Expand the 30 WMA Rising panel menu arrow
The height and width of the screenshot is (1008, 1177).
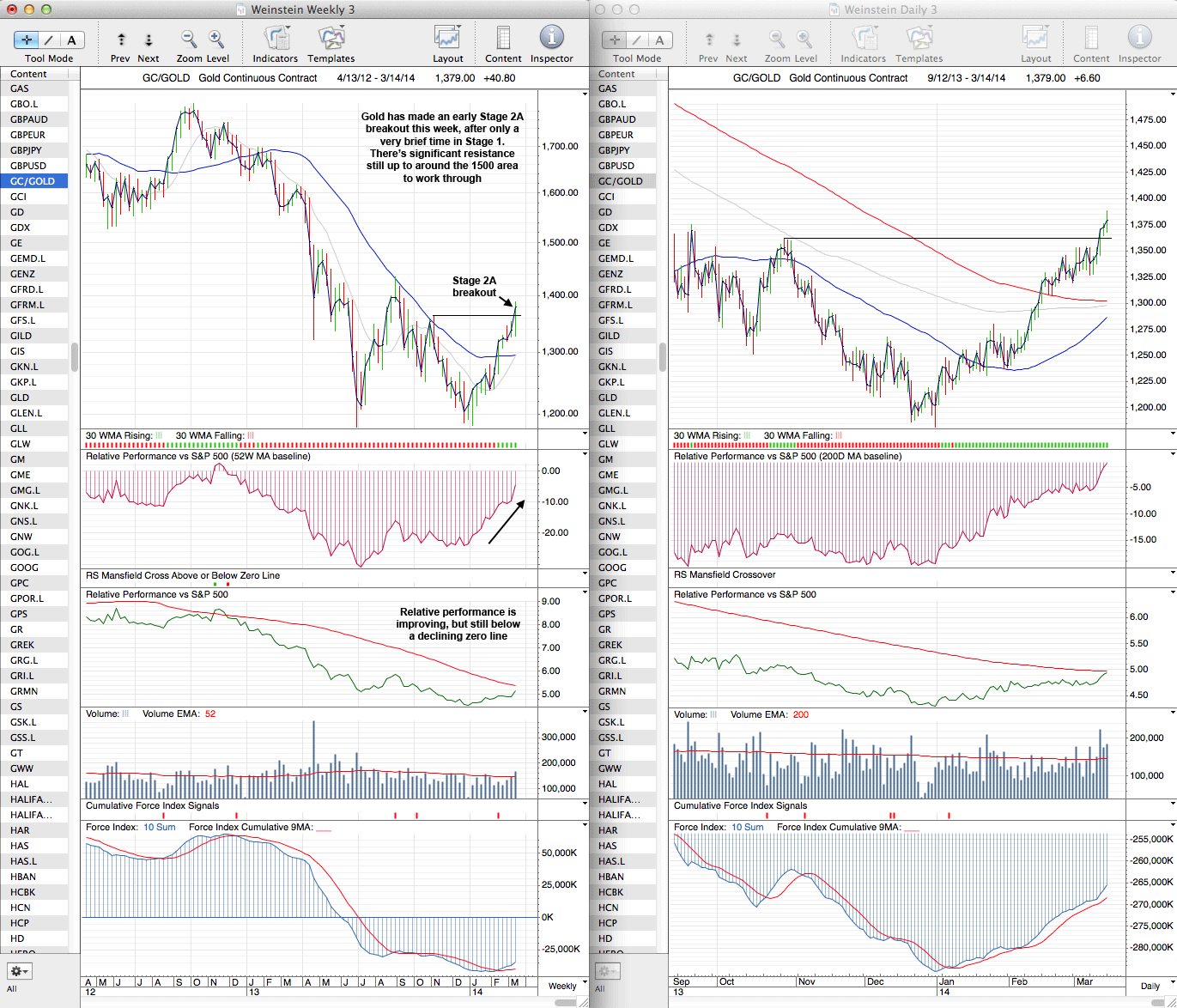coord(585,434)
